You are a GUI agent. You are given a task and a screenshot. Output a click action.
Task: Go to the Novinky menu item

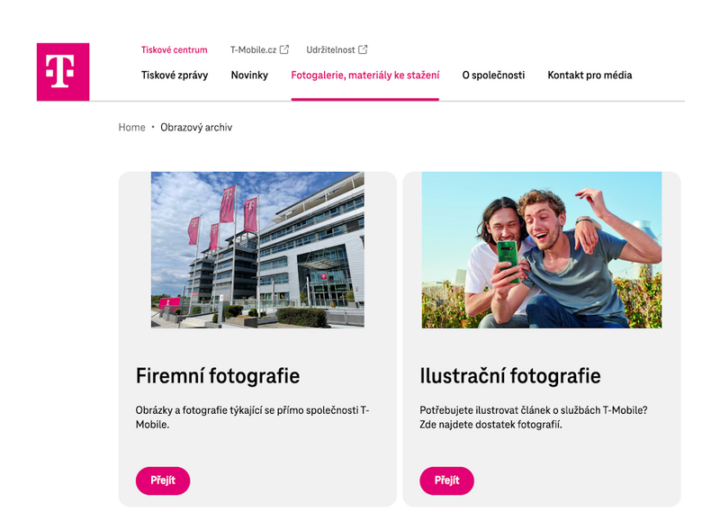click(249, 75)
